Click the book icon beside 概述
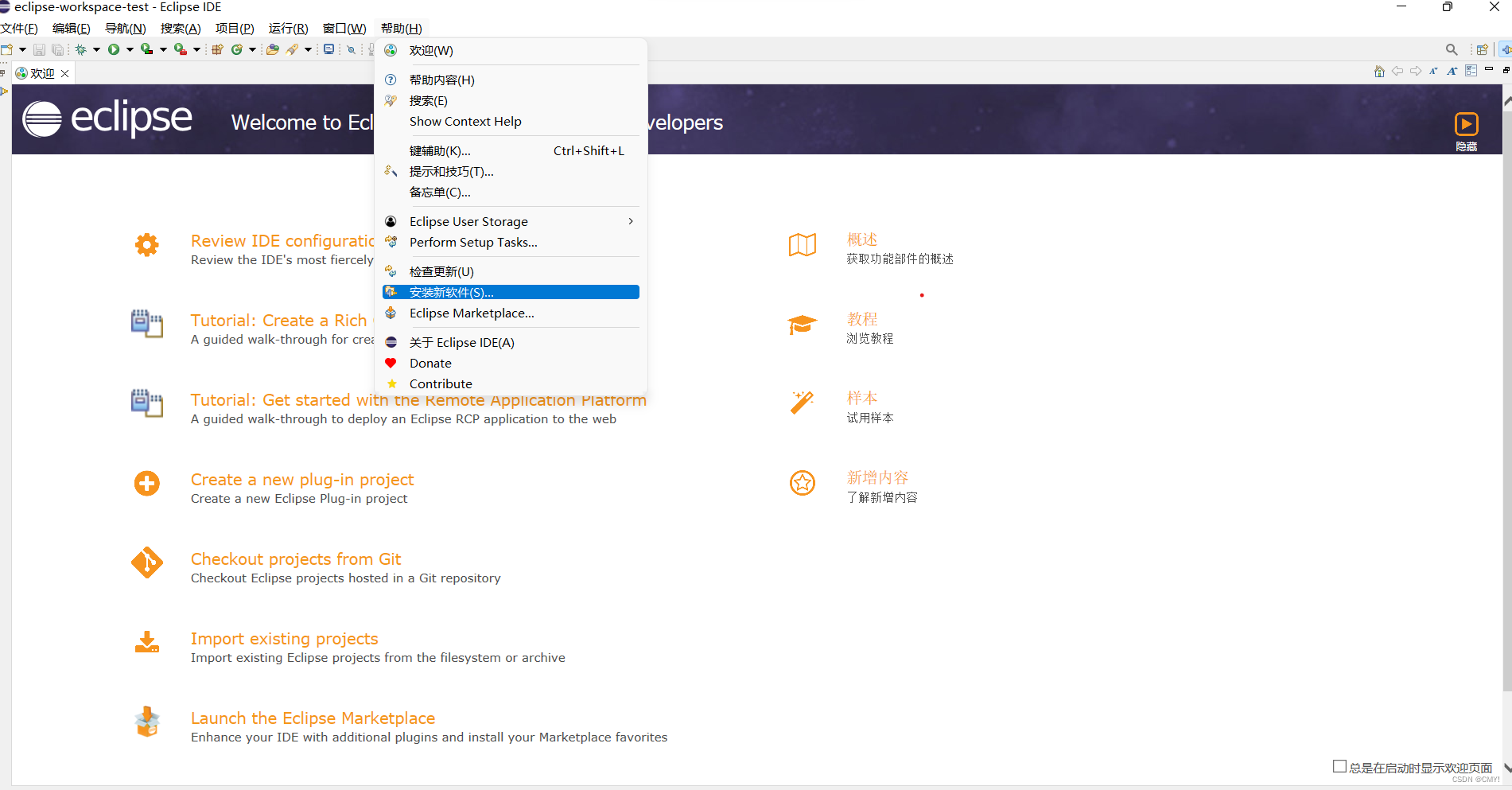The width and height of the screenshot is (1512, 790). click(x=802, y=246)
